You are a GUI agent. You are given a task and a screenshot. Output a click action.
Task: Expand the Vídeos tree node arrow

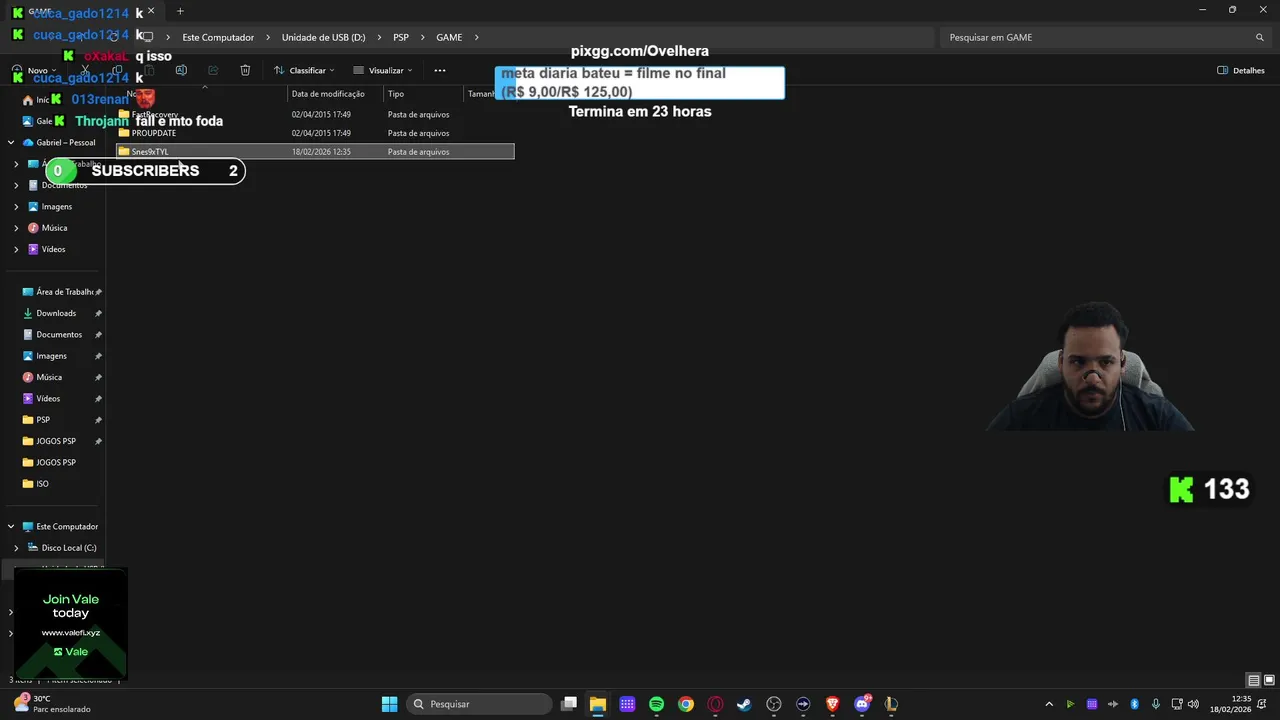pyautogui.click(x=16, y=249)
